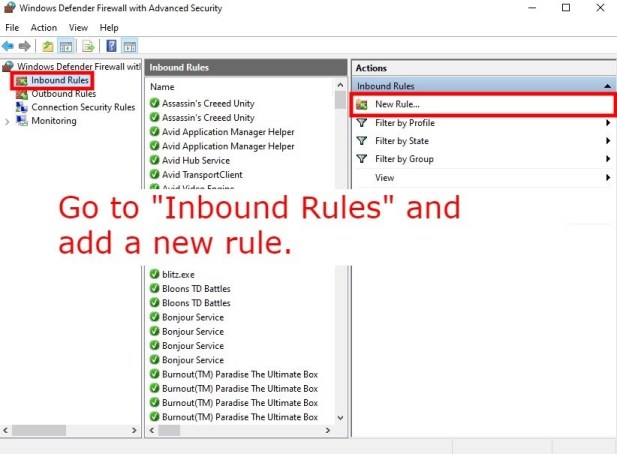
Task: Select Outbound Rules in the tree
Action: (64, 94)
